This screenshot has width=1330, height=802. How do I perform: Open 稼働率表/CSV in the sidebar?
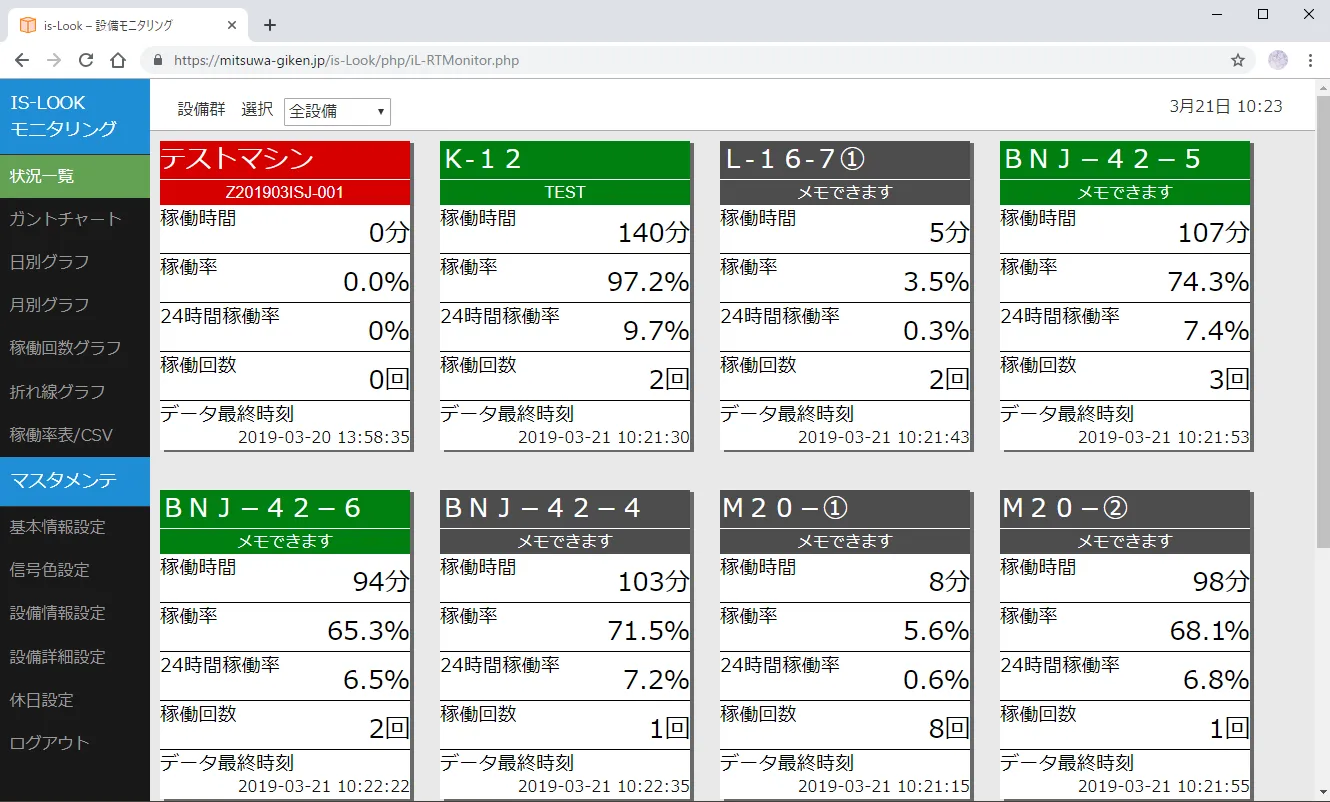point(75,435)
